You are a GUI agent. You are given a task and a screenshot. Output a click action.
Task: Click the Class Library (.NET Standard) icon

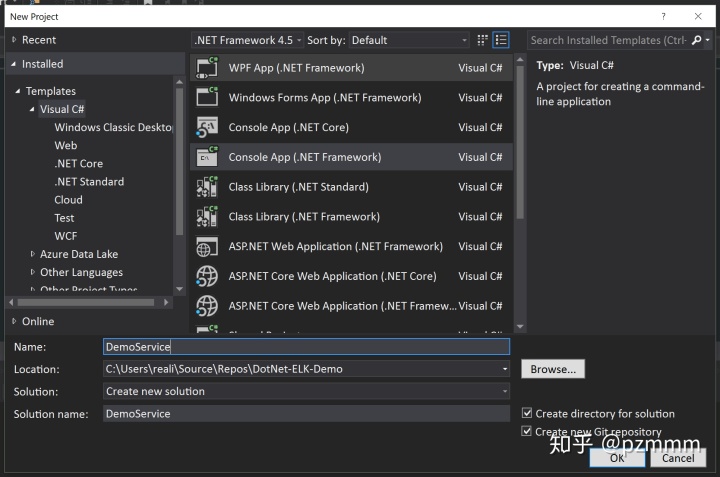[207, 187]
